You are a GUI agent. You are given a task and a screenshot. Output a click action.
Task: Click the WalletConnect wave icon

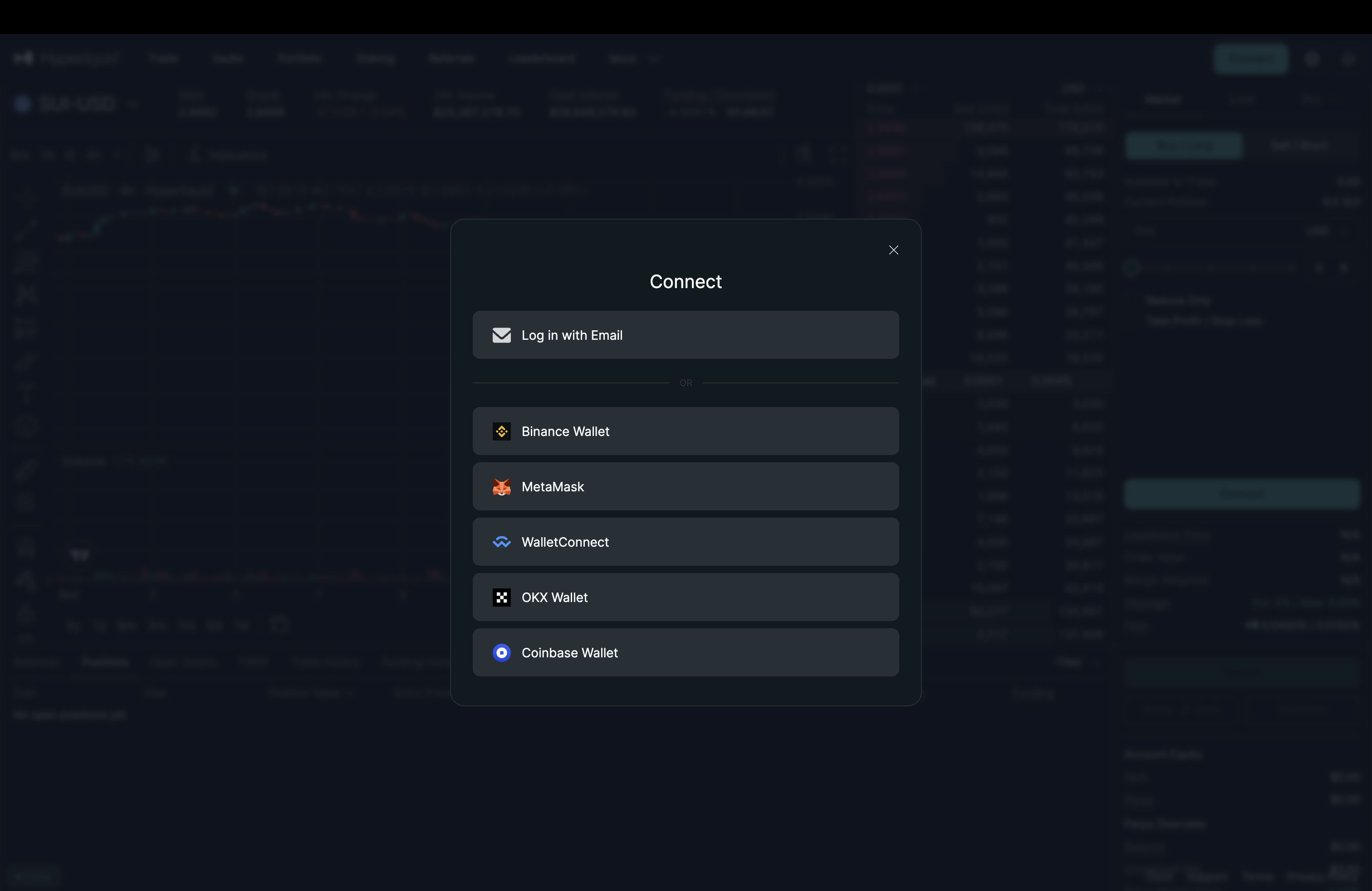pyautogui.click(x=501, y=542)
